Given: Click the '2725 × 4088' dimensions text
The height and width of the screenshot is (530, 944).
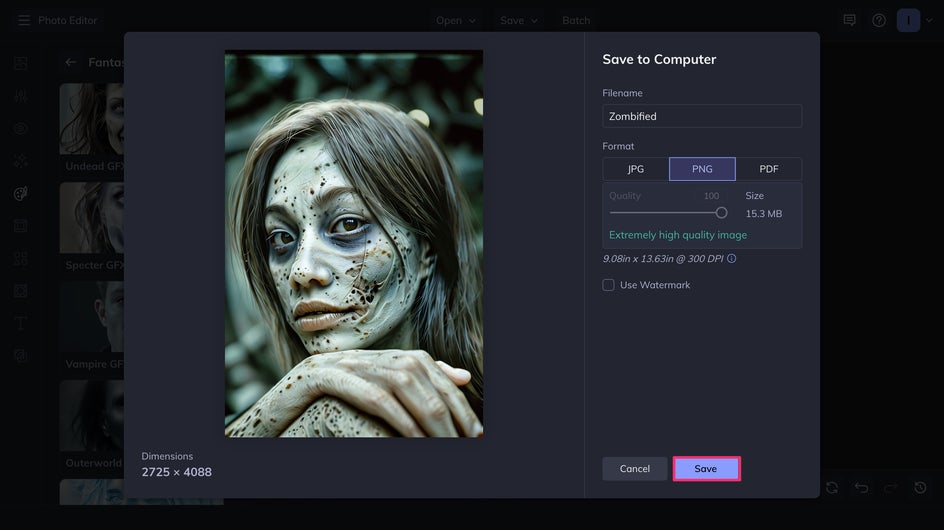Looking at the screenshot, I should [176, 472].
